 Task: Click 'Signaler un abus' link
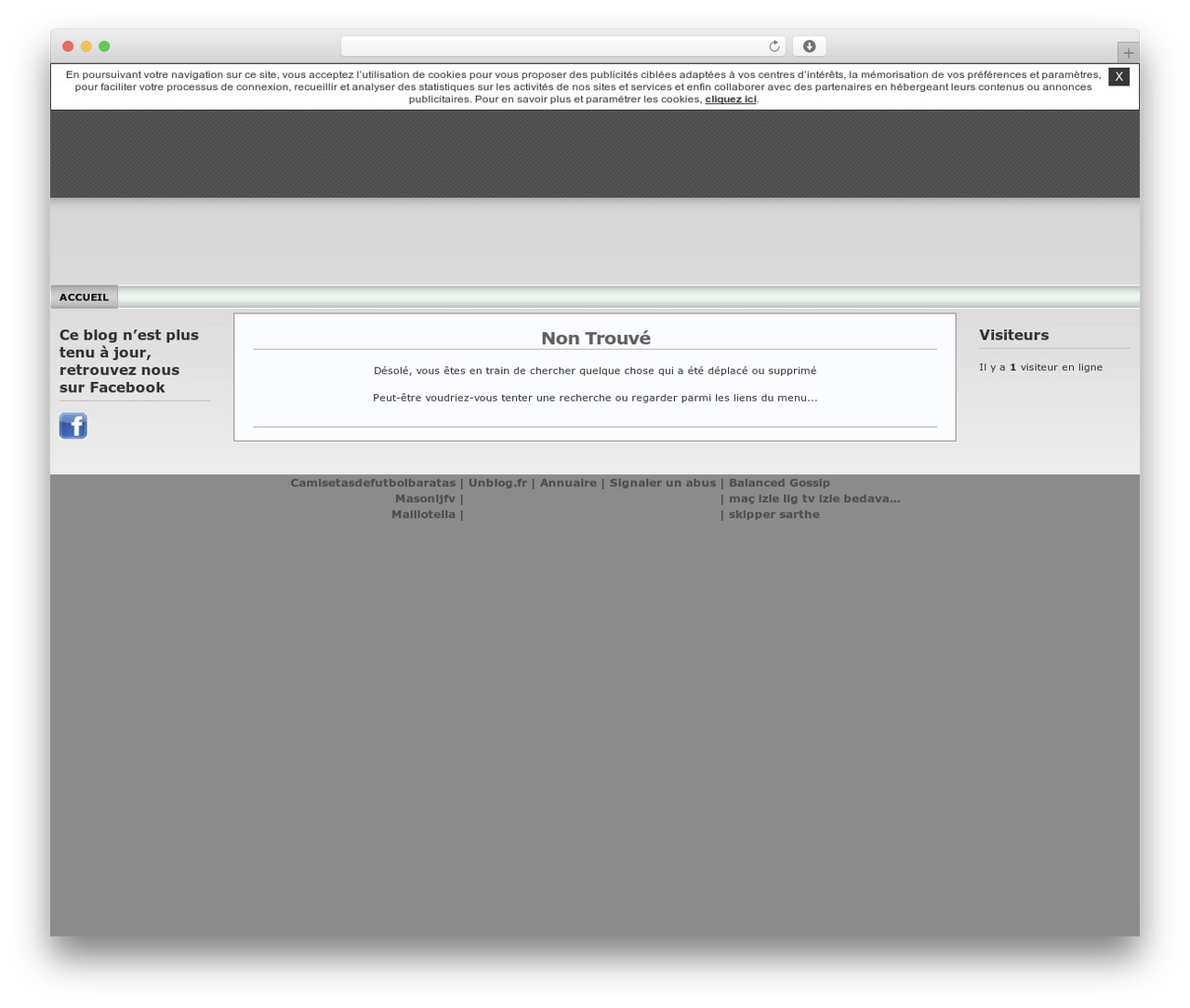(663, 484)
